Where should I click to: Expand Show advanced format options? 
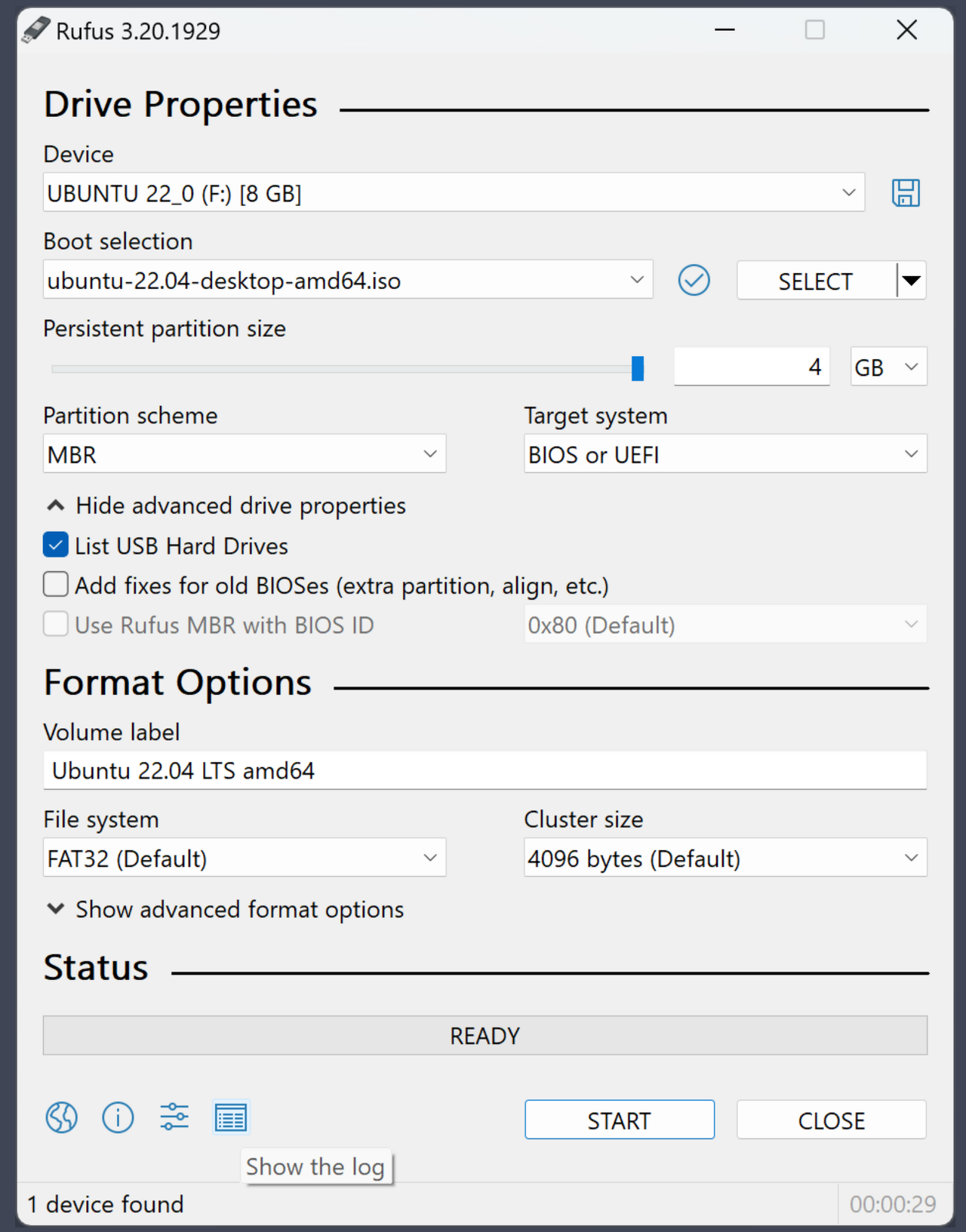(x=226, y=909)
